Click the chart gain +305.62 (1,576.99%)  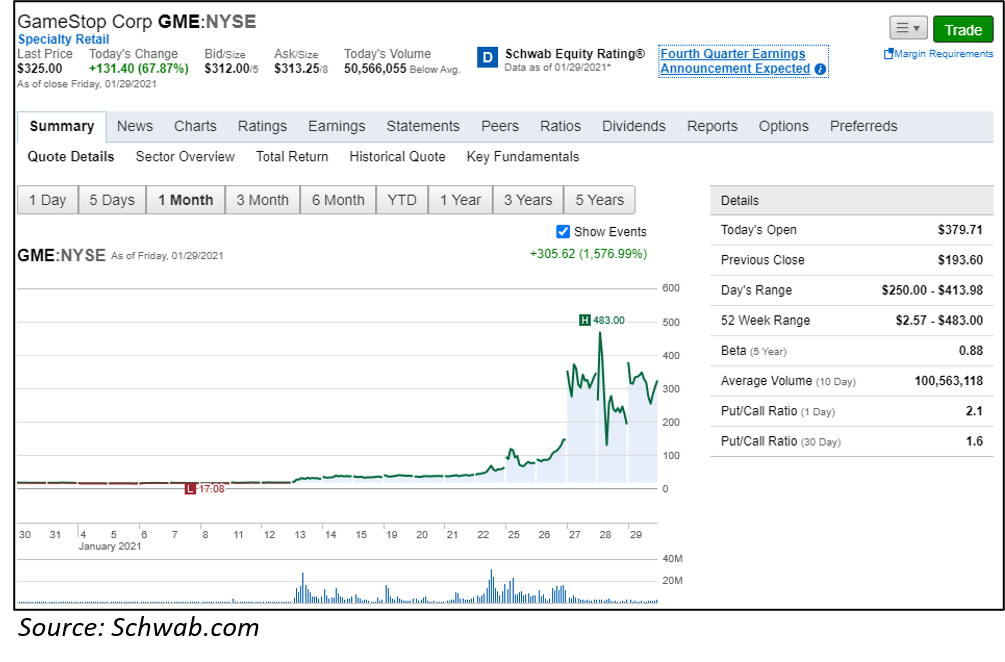[588, 254]
